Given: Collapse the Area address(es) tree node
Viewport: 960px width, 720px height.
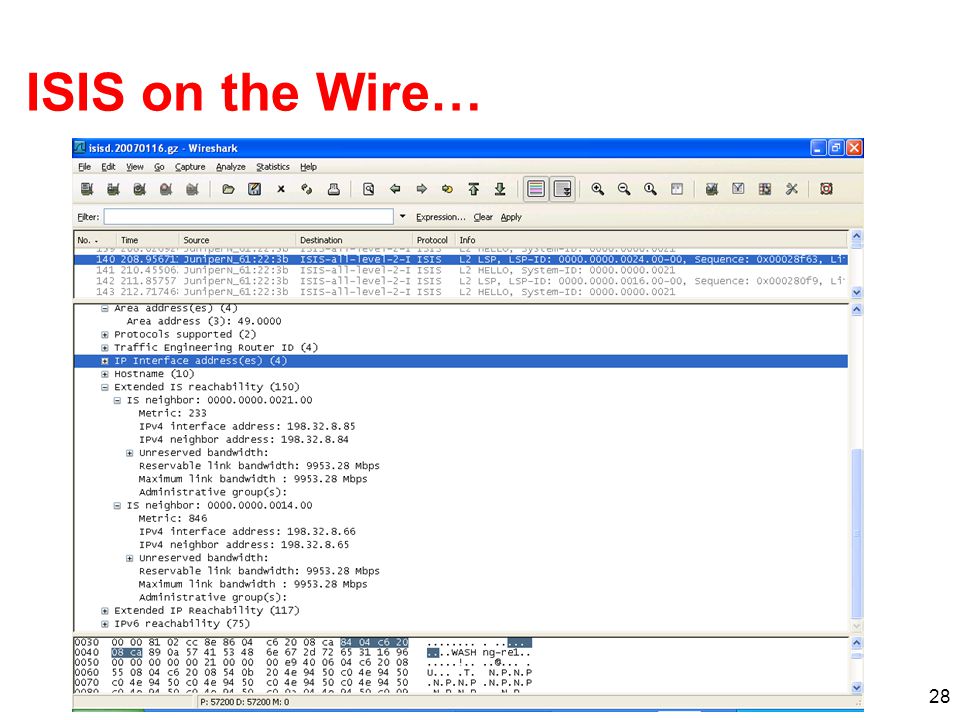Looking at the screenshot, I should [105, 309].
